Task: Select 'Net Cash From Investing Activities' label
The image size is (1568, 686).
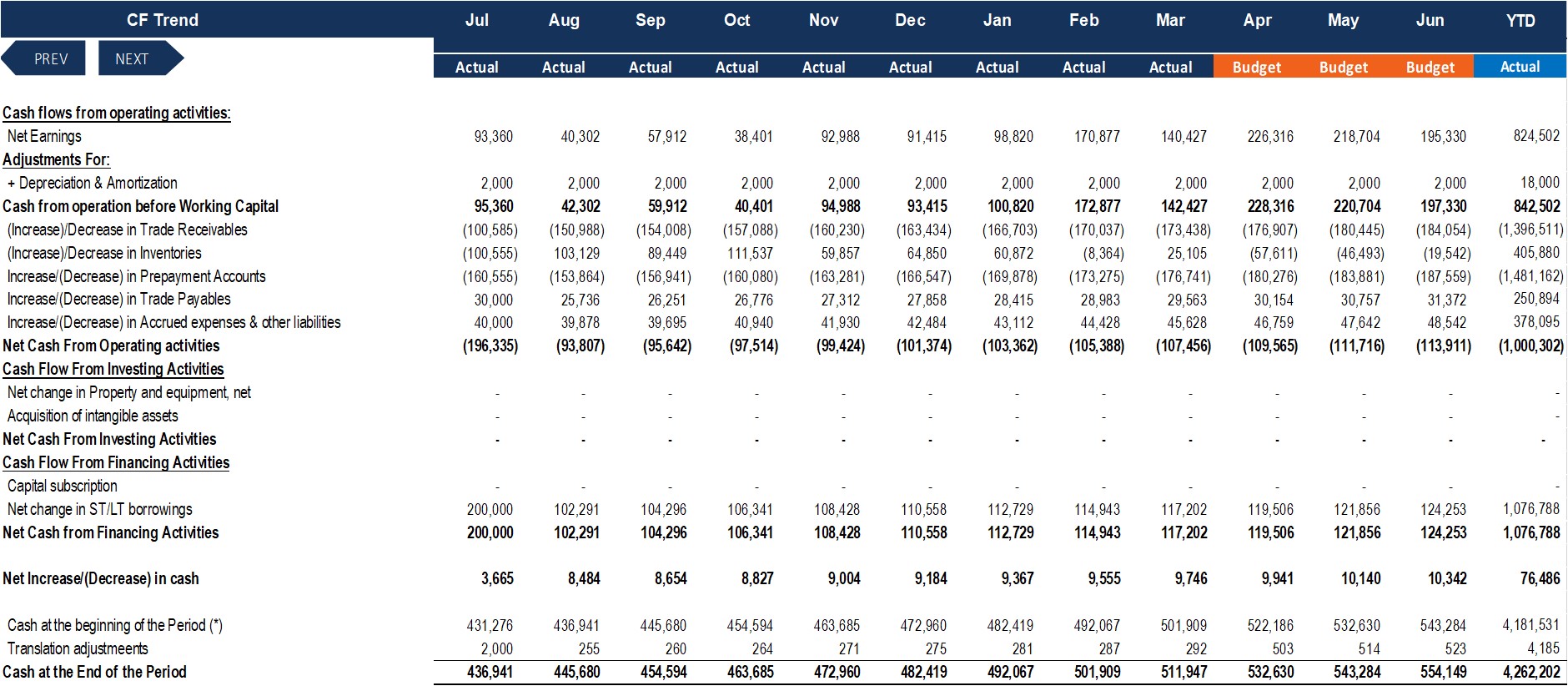Action: pyautogui.click(x=109, y=439)
